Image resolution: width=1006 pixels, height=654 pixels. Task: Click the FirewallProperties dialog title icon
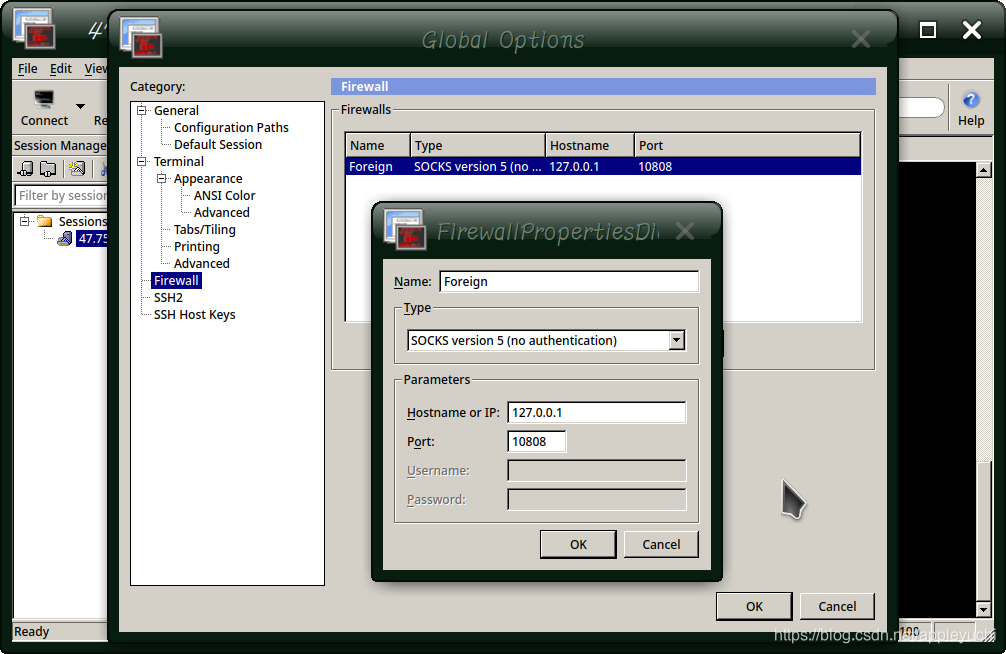tap(405, 228)
